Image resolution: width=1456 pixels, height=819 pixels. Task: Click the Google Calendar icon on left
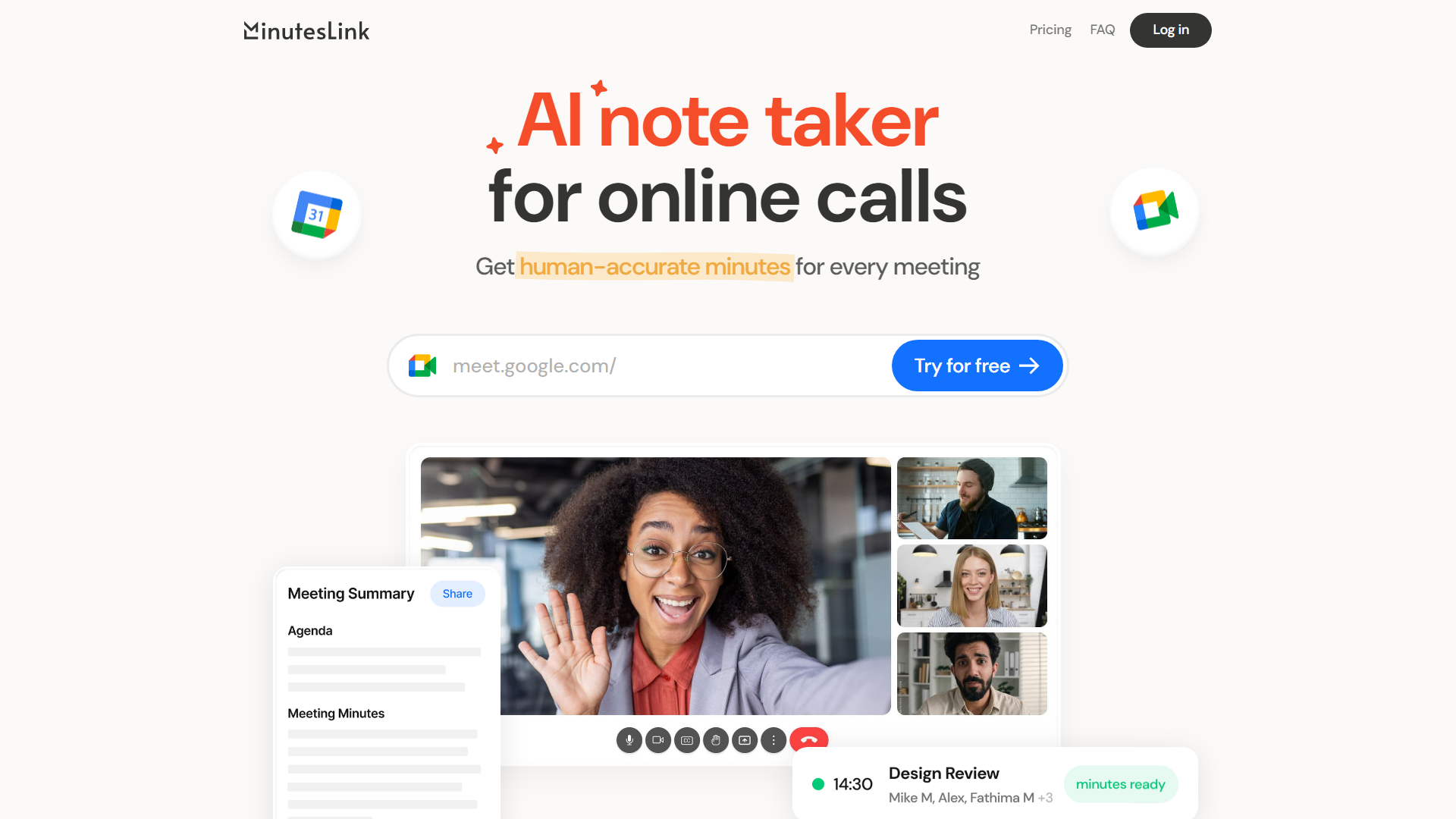pyautogui.click(x=317, y=212)
